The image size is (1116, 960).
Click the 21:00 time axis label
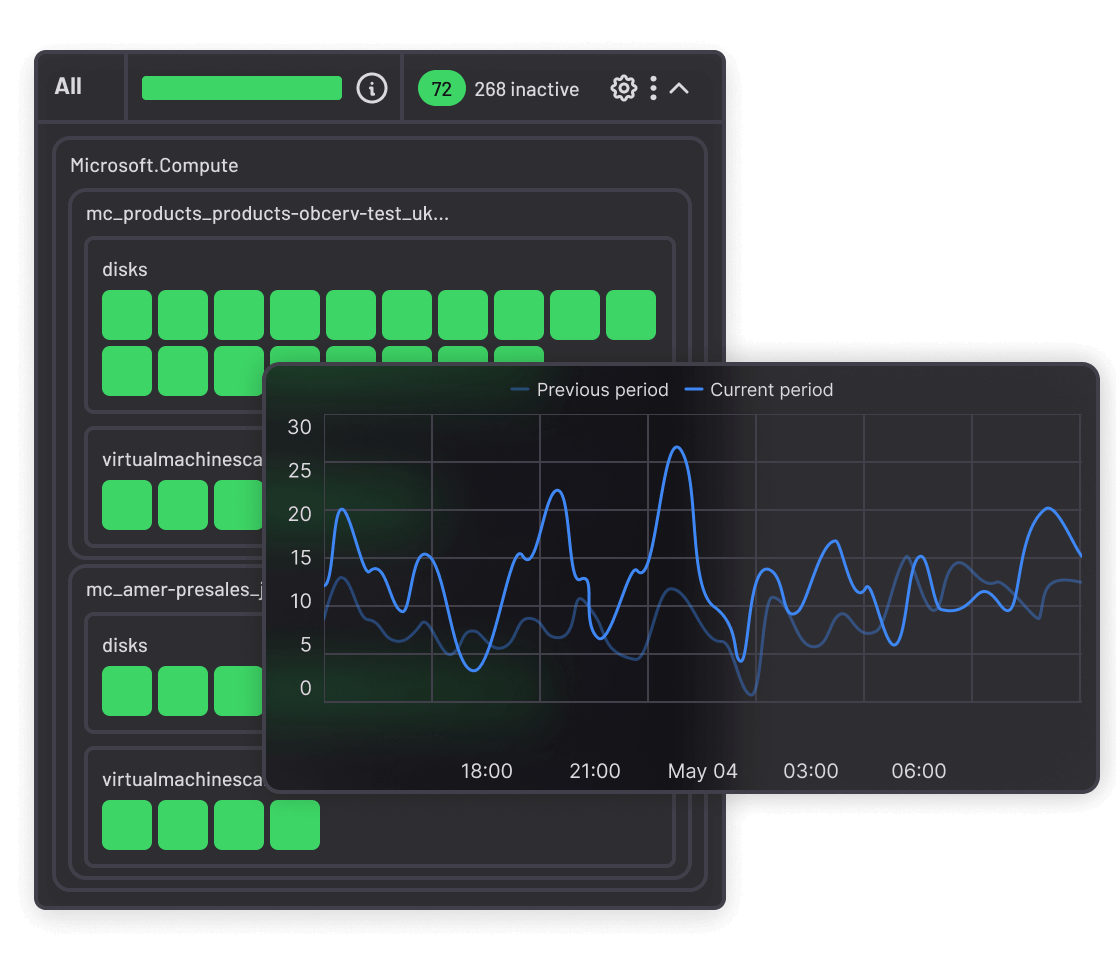(595, 771)
